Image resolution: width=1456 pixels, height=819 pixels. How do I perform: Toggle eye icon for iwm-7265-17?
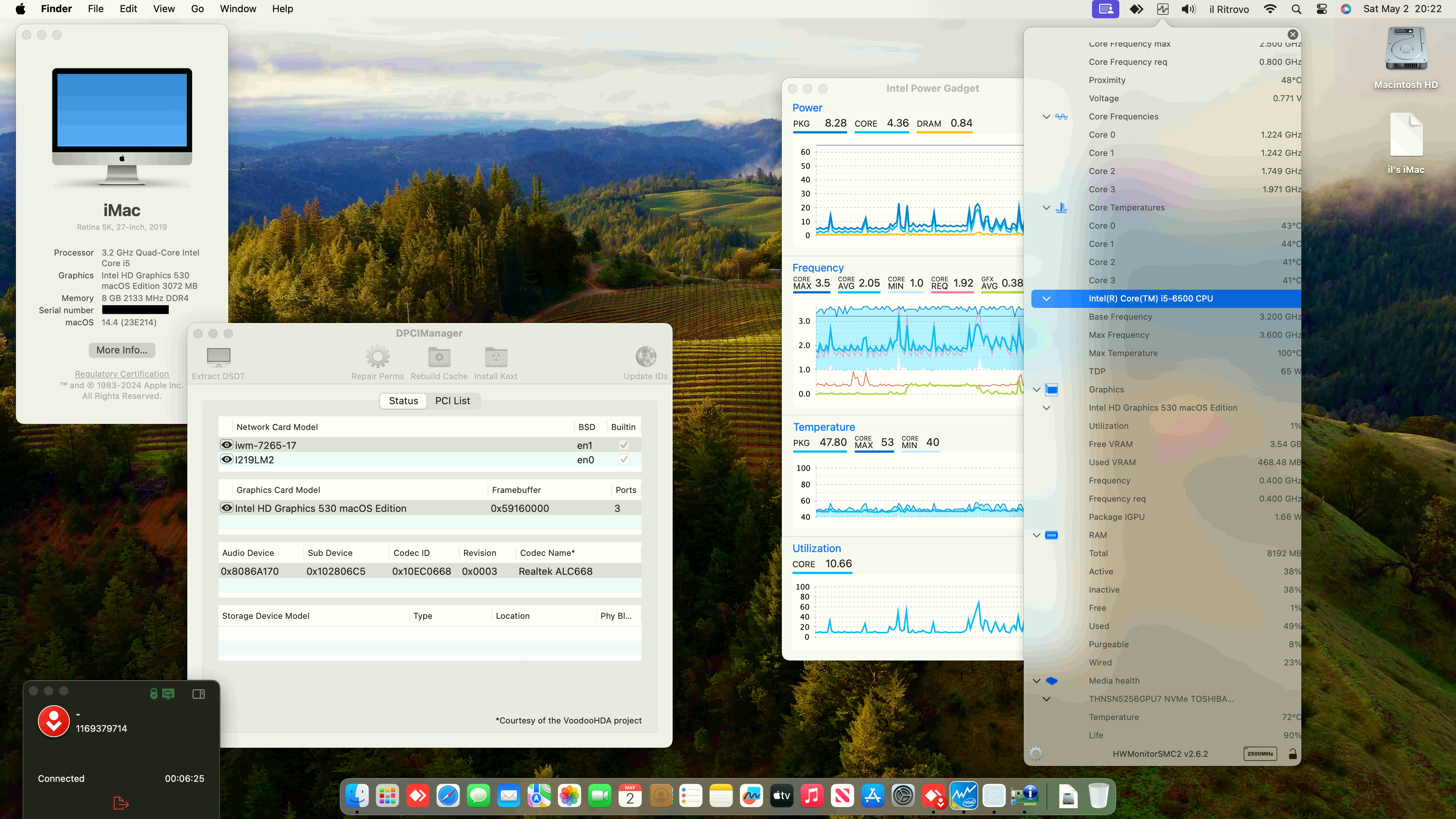227,445
